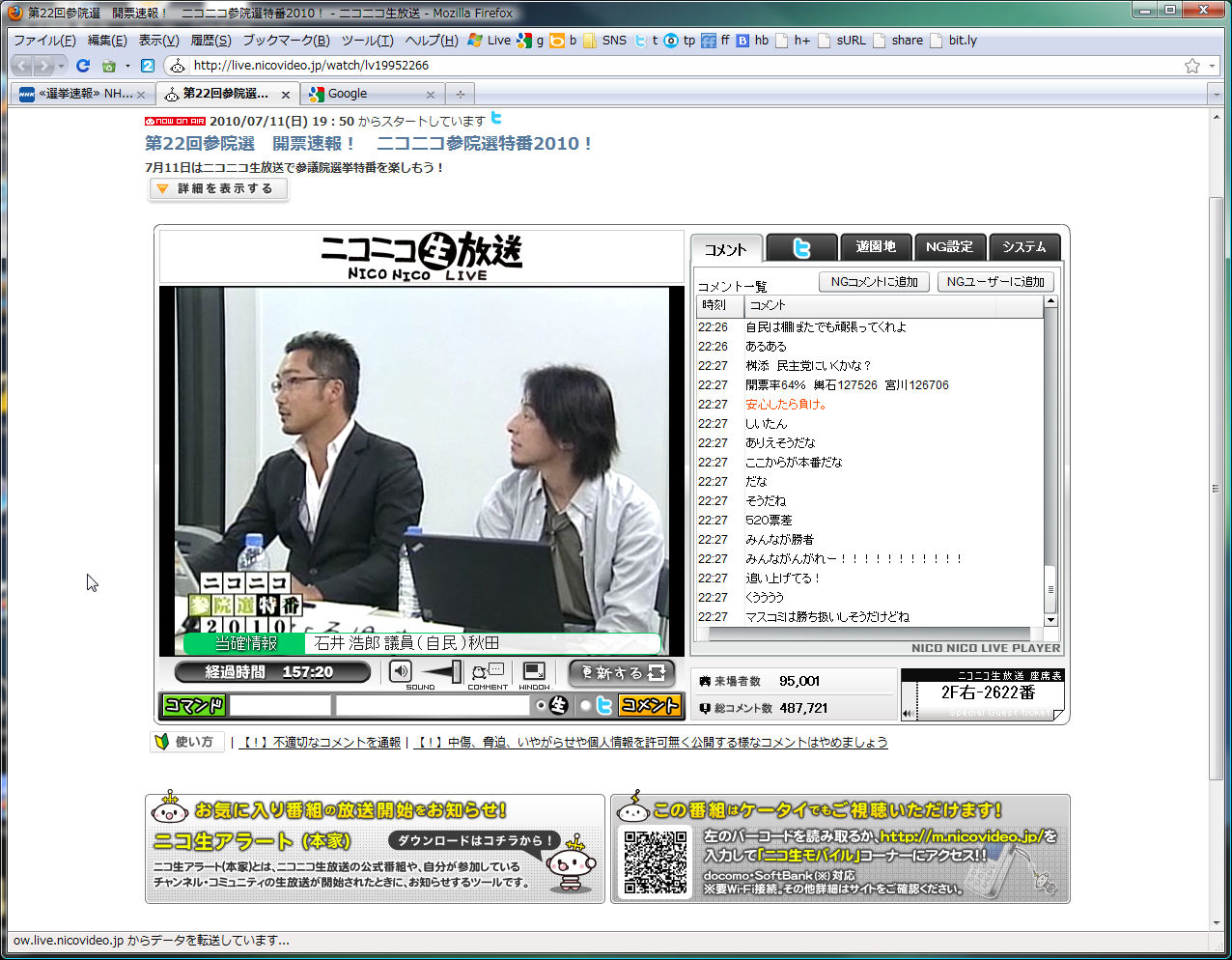Open the sURL bookmark
The image size is (1232, 960).
[x=842, y=41]
